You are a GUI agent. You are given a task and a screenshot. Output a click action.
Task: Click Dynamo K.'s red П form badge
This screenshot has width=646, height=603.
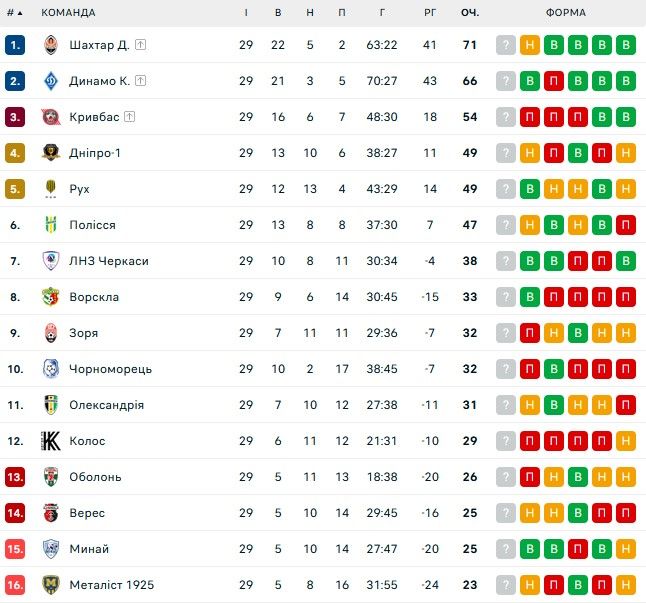(554, 81)
